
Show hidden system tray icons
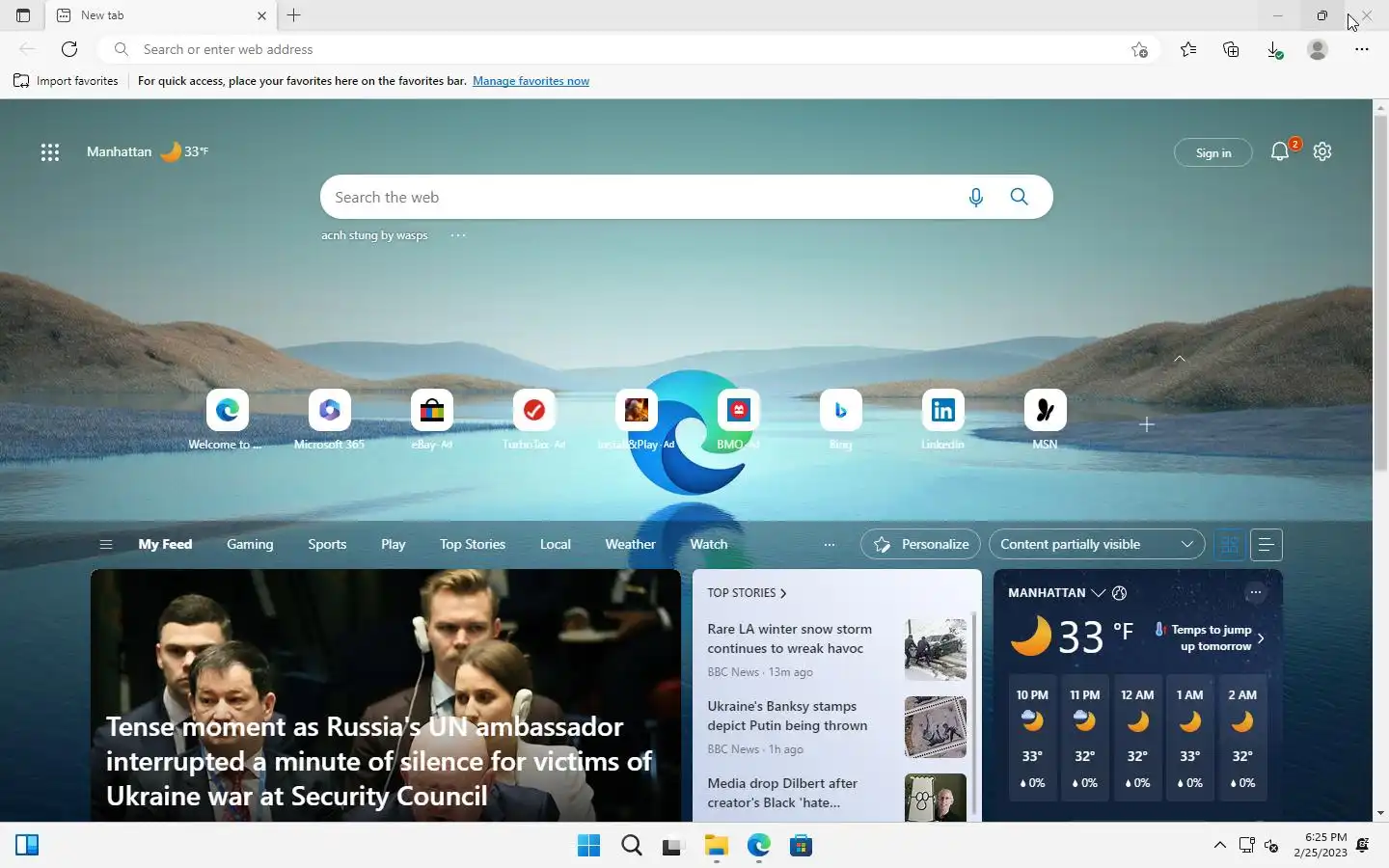1220,845
